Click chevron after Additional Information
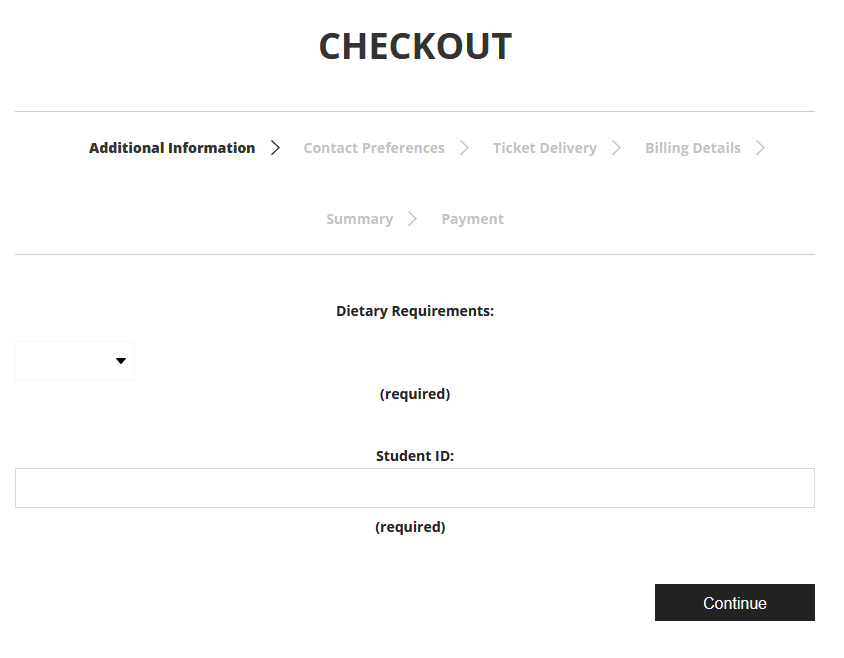The width and height of the screenshot is (844, 658). tap(275, 148)
